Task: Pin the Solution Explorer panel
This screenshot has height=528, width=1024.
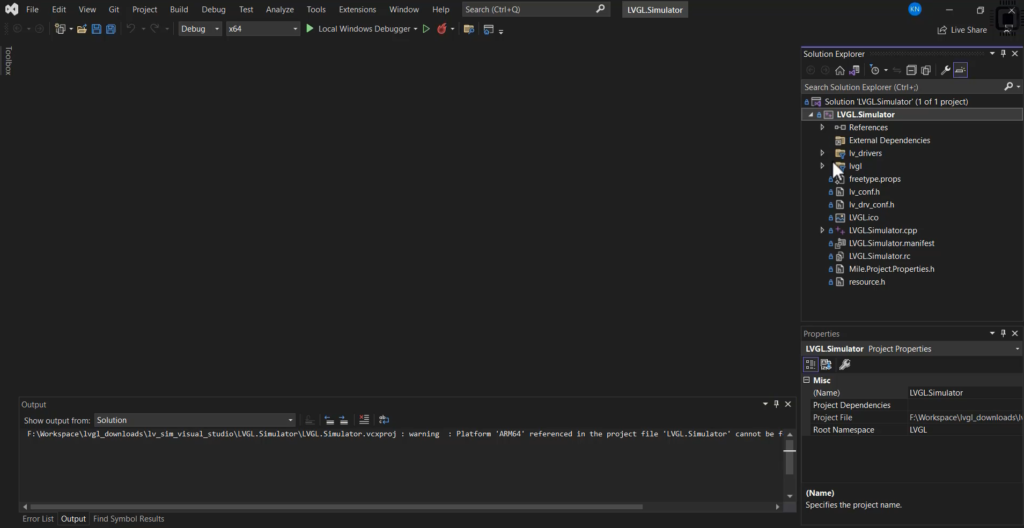Action: coord(1004,54)
